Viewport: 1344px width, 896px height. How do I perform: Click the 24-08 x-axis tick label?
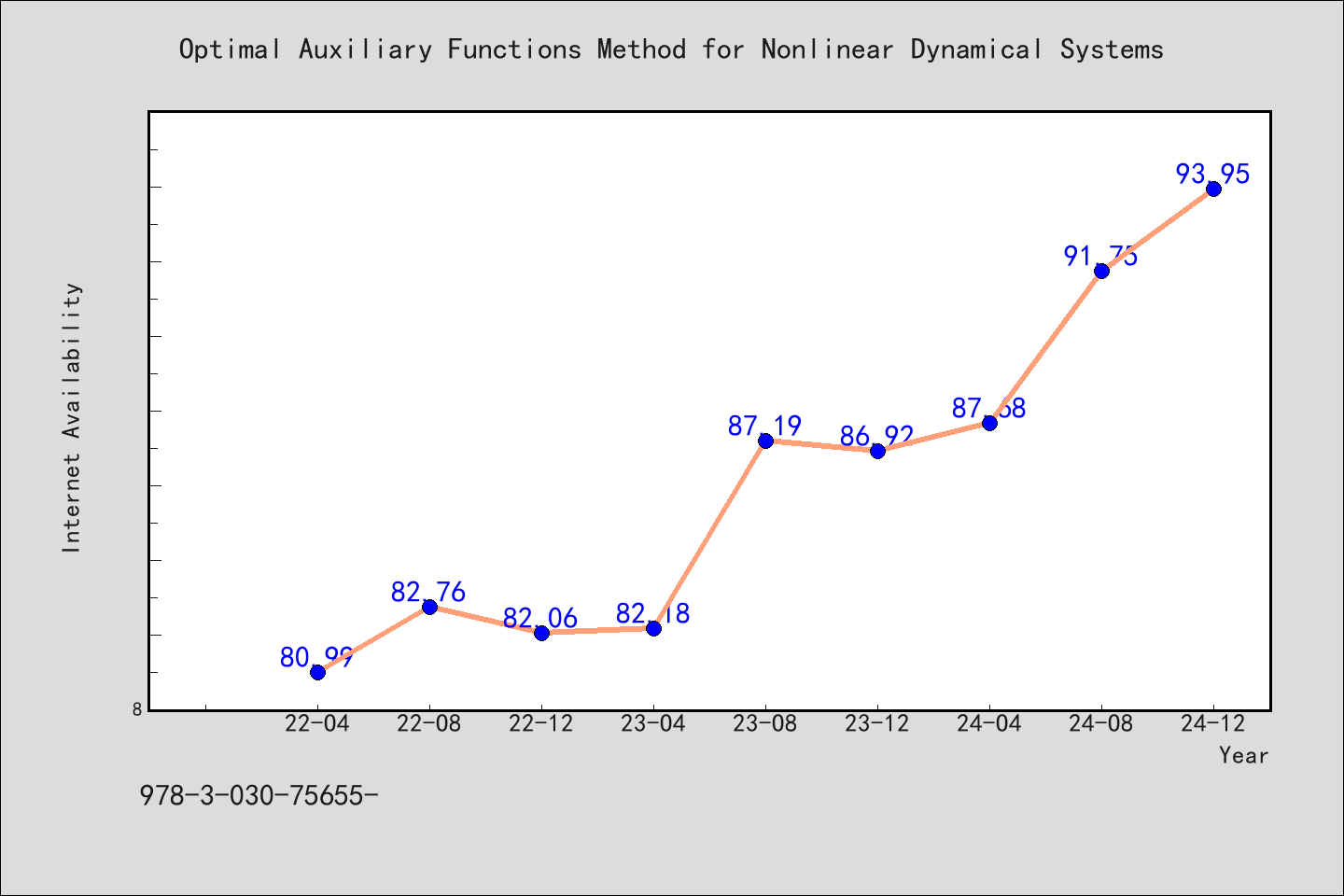(1101, 724)
